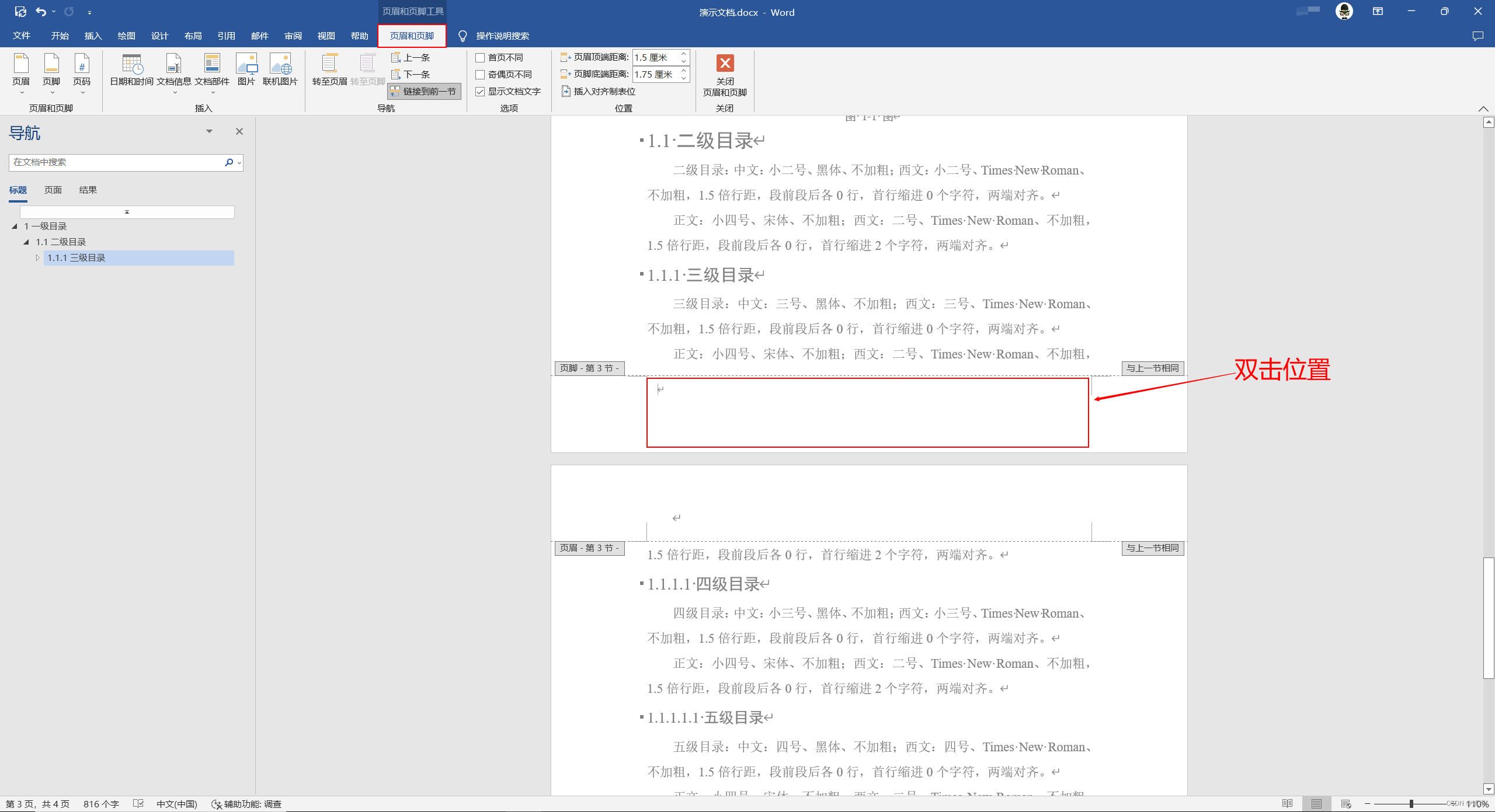The image size is (1495, 812).
Task: Click the 联机图片 icon
Action: 280,64
